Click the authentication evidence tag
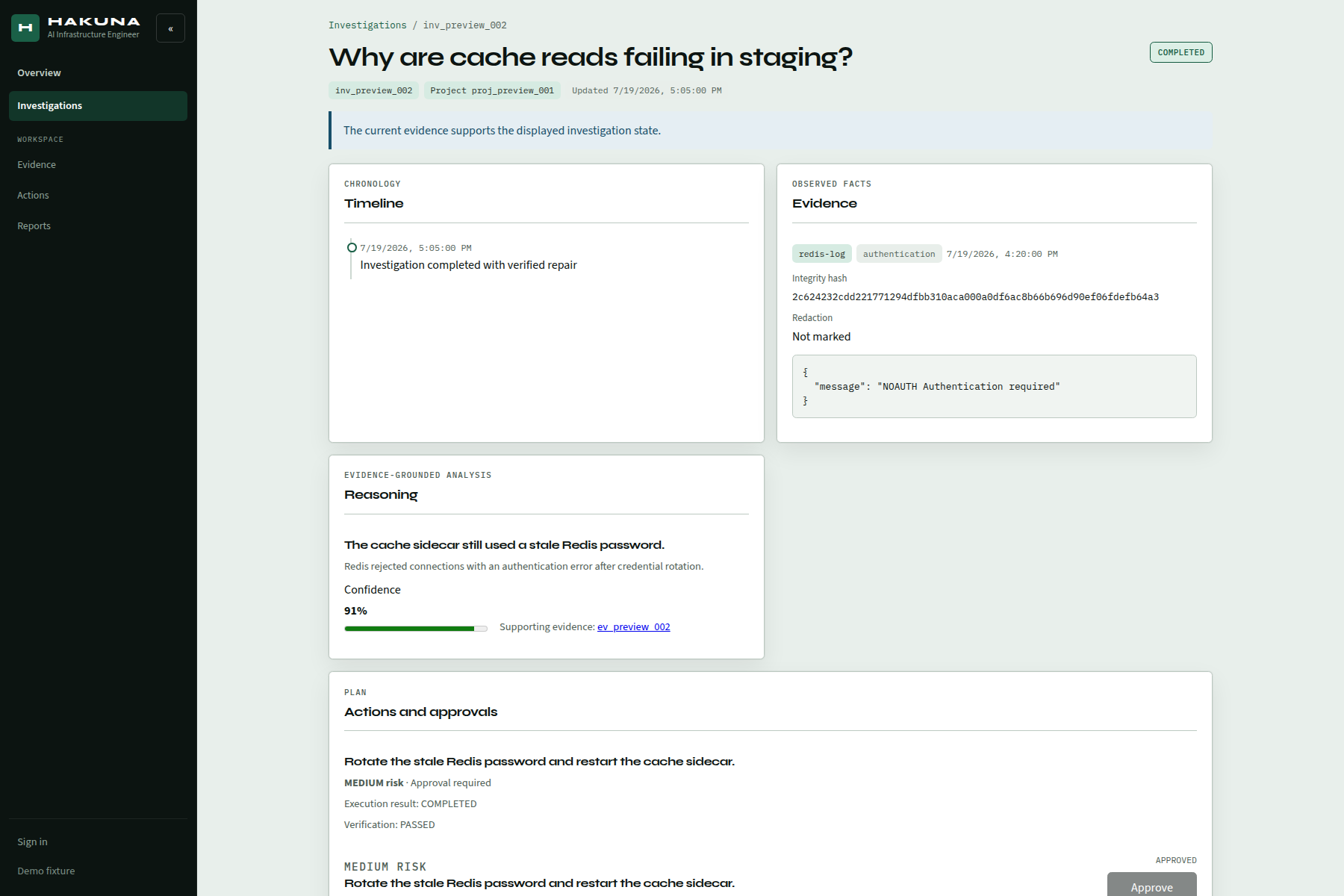1344x896 pixels. pyautogui.click(x=899, y=254)
